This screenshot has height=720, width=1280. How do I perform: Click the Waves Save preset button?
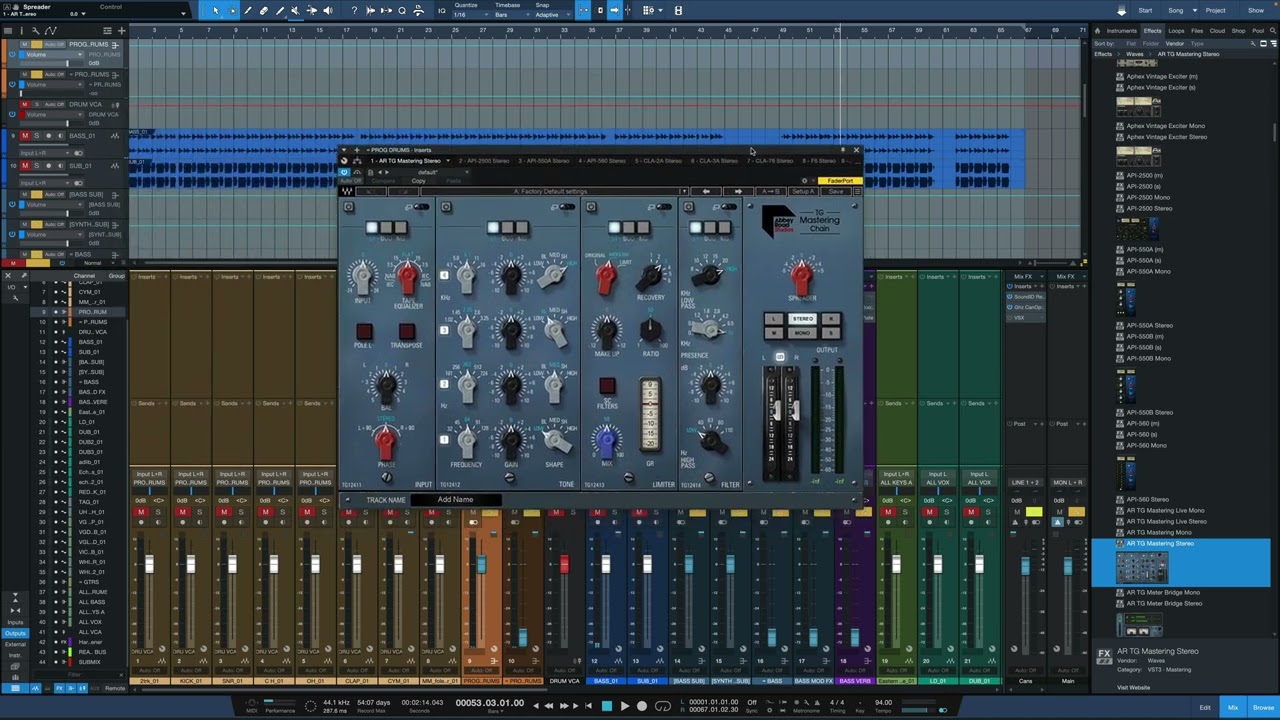(836, 191)
